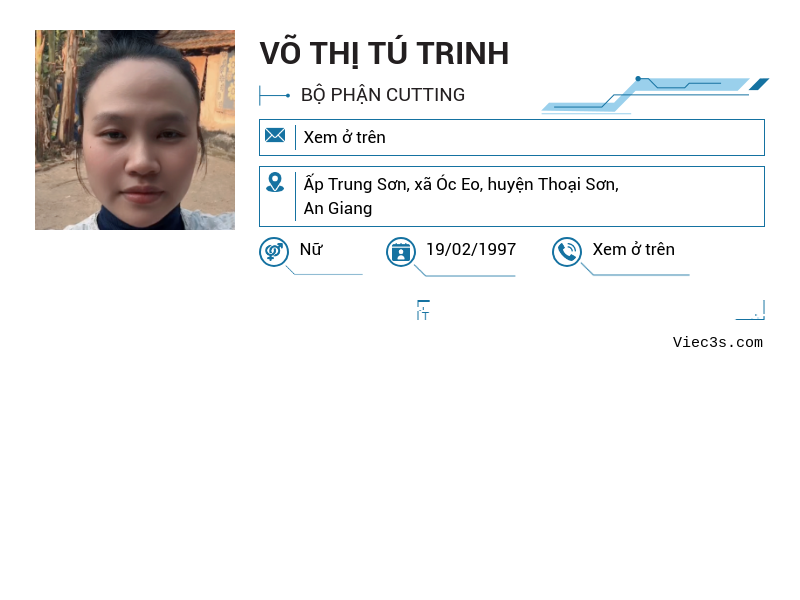Screen dimensions: 800x600
Task: Click the small faded icon below the contact row
Action: coord(423,310)
